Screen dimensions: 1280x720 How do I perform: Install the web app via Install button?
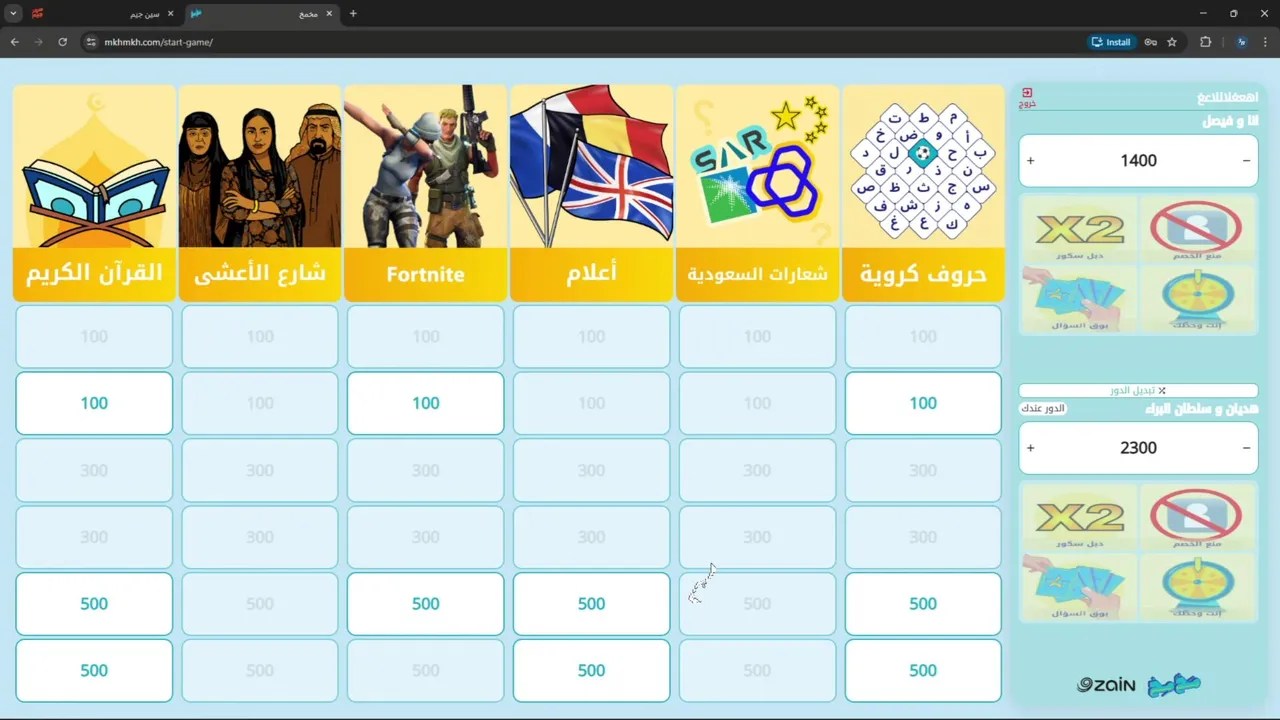coord(1111,42)
